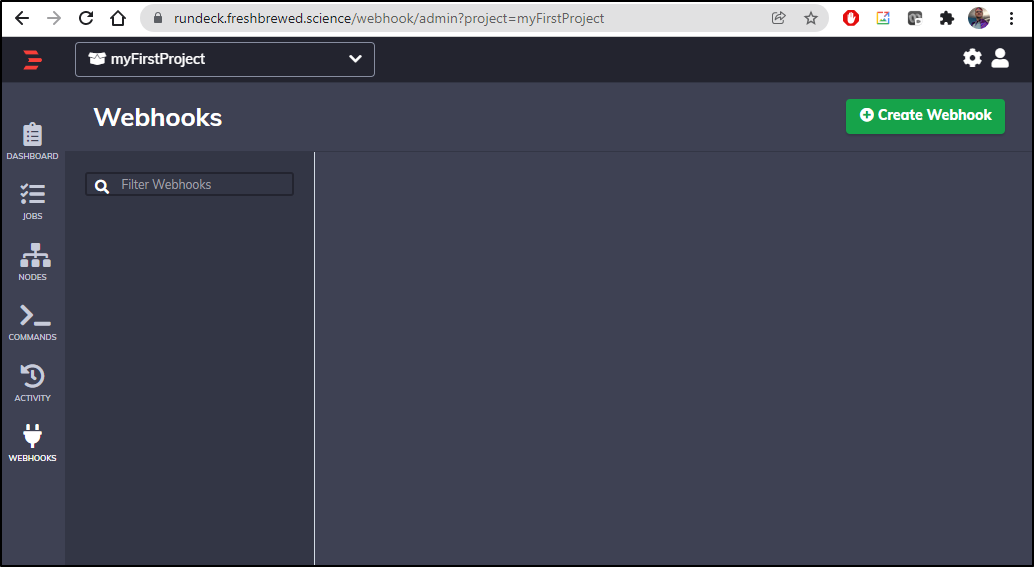This screenshot has width=1034, height=567.
Task: Reload the current page
Action: 86,18
